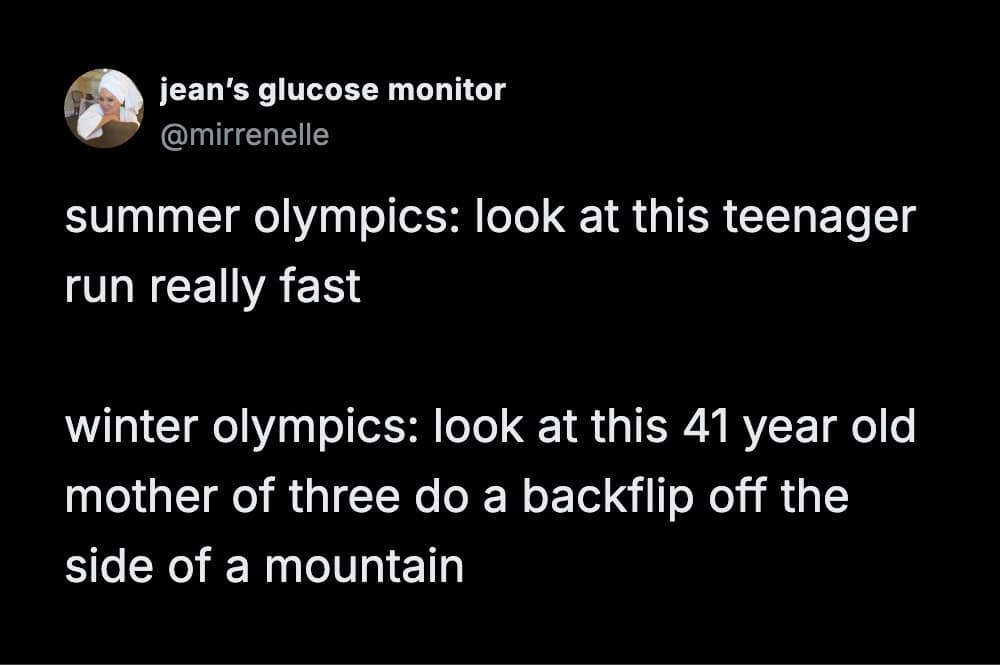Viewport: 1000px width, 666px height.
Task: Open the "jean's glucose monitor" display name
Action: 332,90
